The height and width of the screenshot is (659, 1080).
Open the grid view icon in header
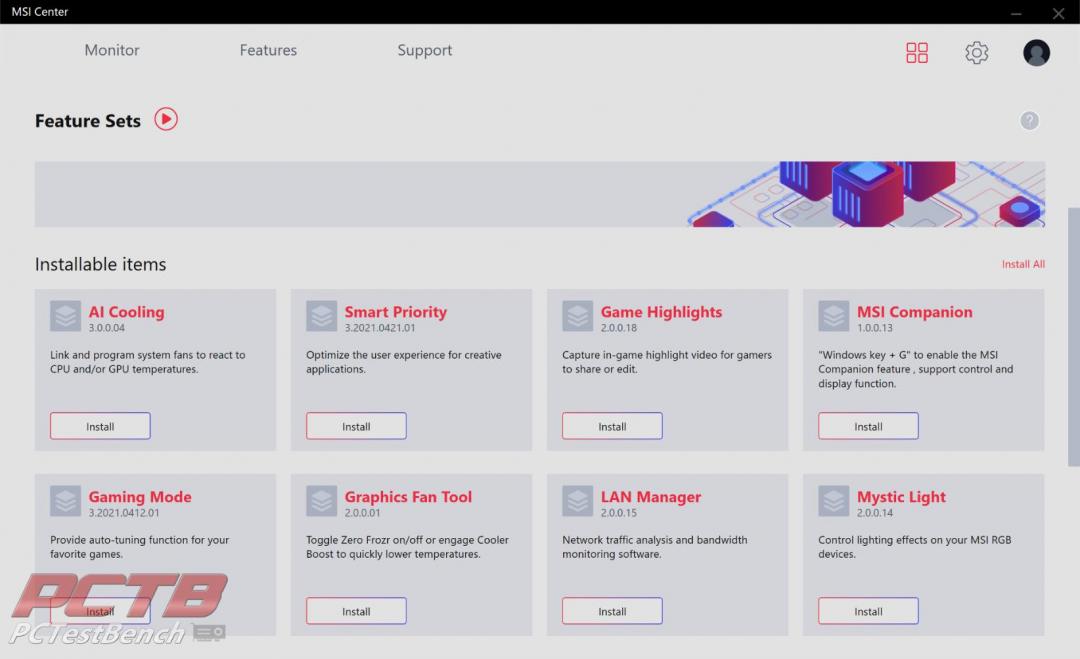917,52
